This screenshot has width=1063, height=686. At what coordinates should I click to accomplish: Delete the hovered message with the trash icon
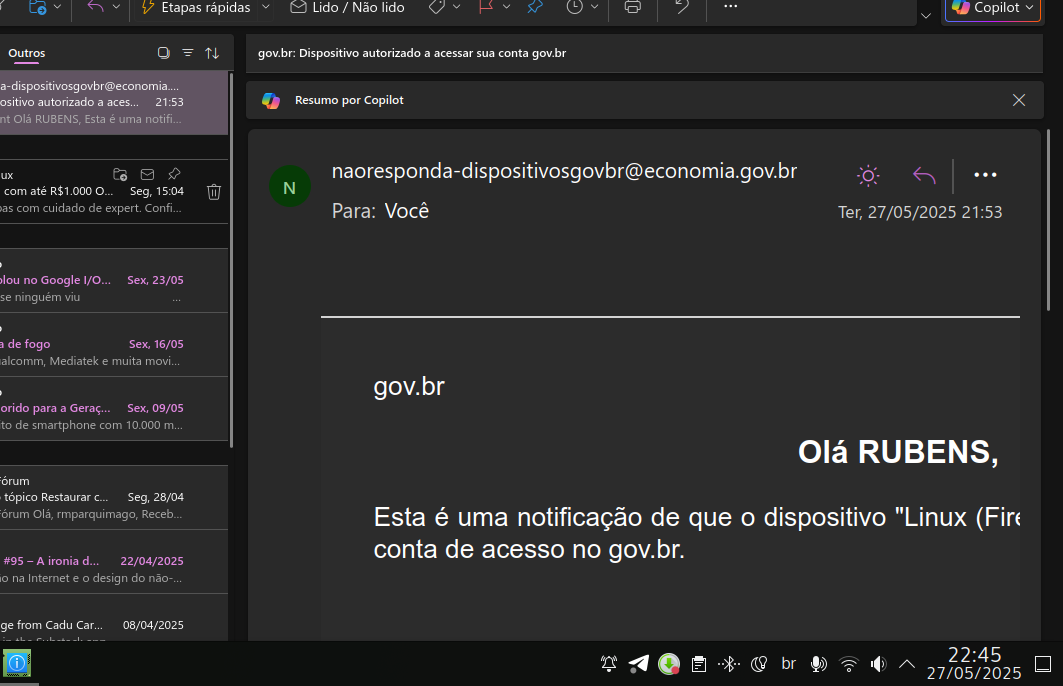pos(214,191)
